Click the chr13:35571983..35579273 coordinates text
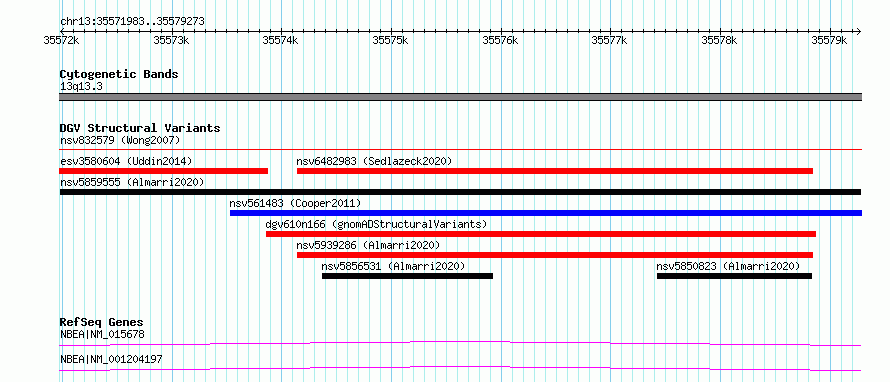Image resolution: width=890 pixels, height=382 pixels. click(x=132, y=22)
